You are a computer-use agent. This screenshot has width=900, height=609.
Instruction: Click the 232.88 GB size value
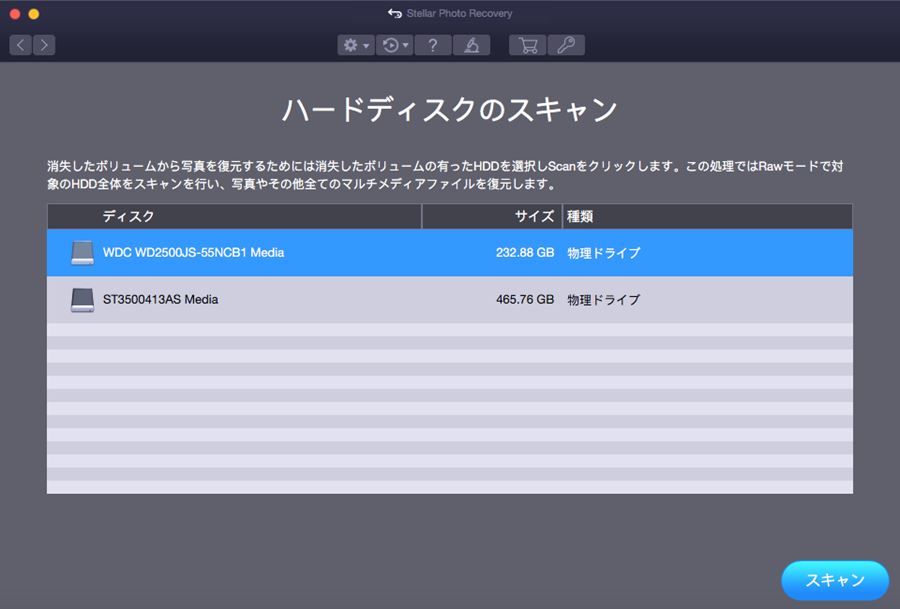click(525, 253)
